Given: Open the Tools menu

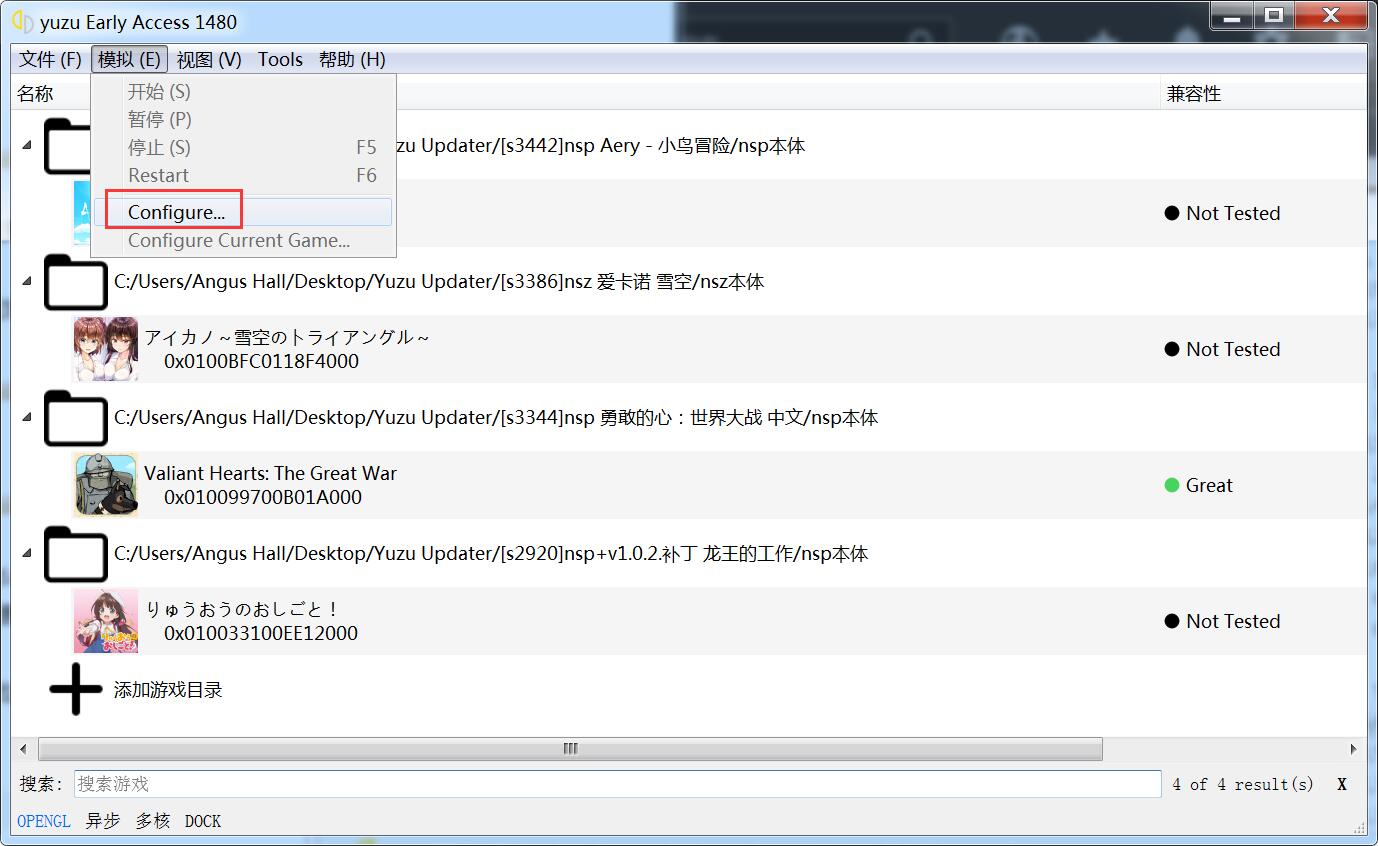Looking at the screenshot, I should (x=280, y=59).
